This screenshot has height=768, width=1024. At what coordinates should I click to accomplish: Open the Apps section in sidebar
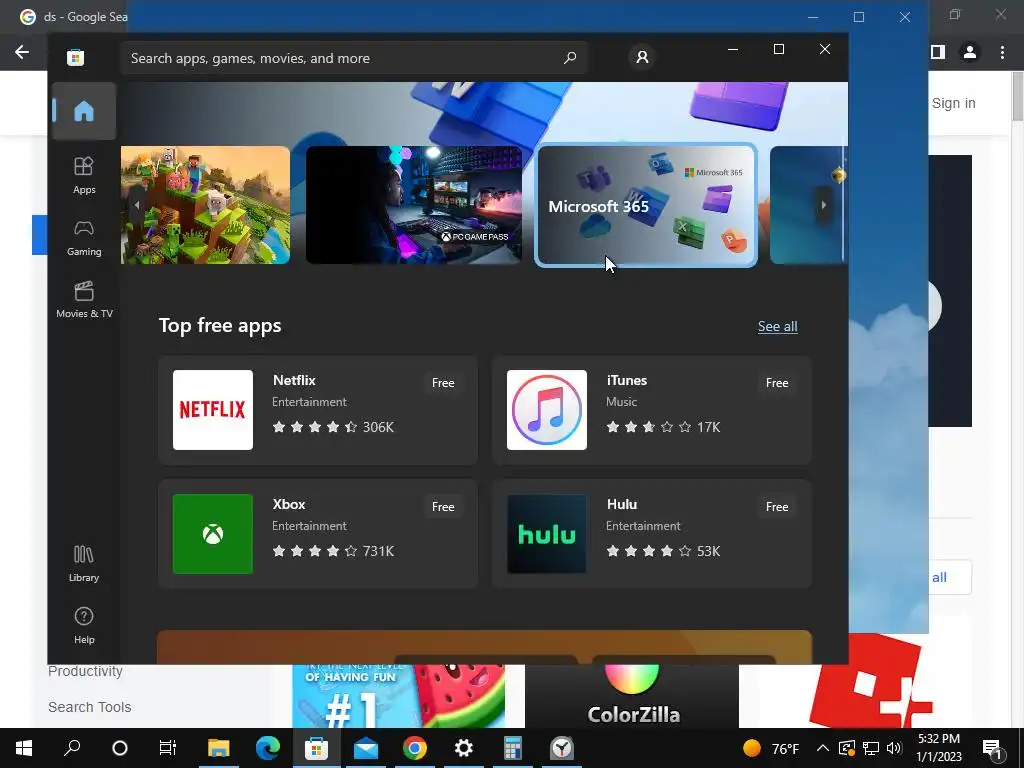(x=84, y=175)
